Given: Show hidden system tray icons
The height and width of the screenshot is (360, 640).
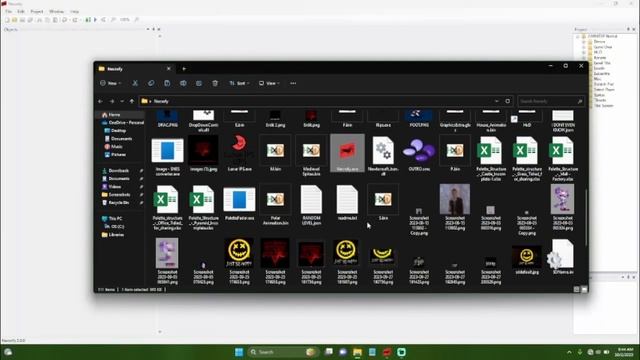Looking at the screenshot, I should pyautogui.click(x=569, y=352).
